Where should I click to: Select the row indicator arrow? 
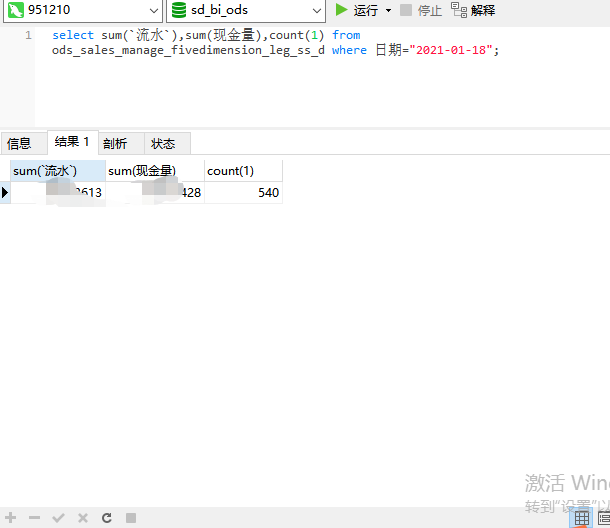click(5, 193)
